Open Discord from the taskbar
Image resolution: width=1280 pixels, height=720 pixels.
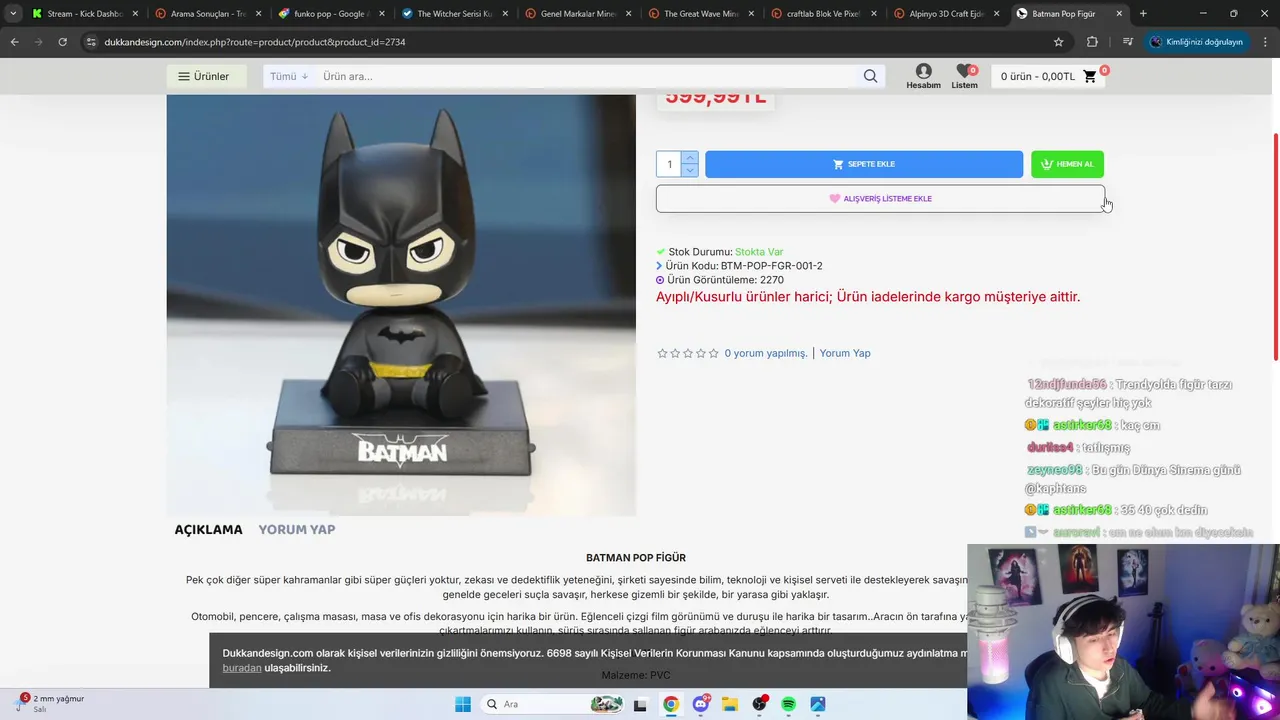click(701, 704)
